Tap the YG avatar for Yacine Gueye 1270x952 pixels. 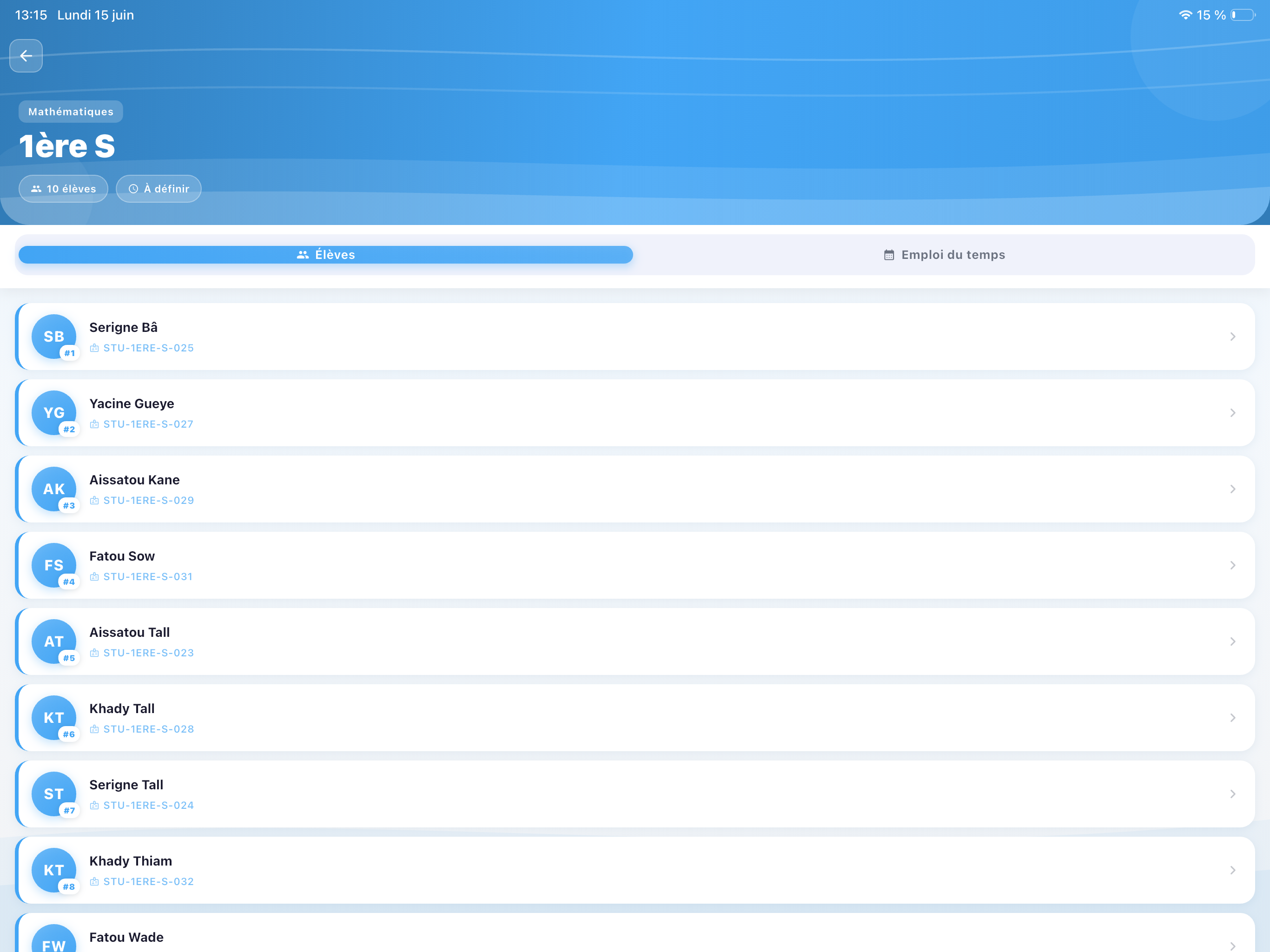pos(54,413)
